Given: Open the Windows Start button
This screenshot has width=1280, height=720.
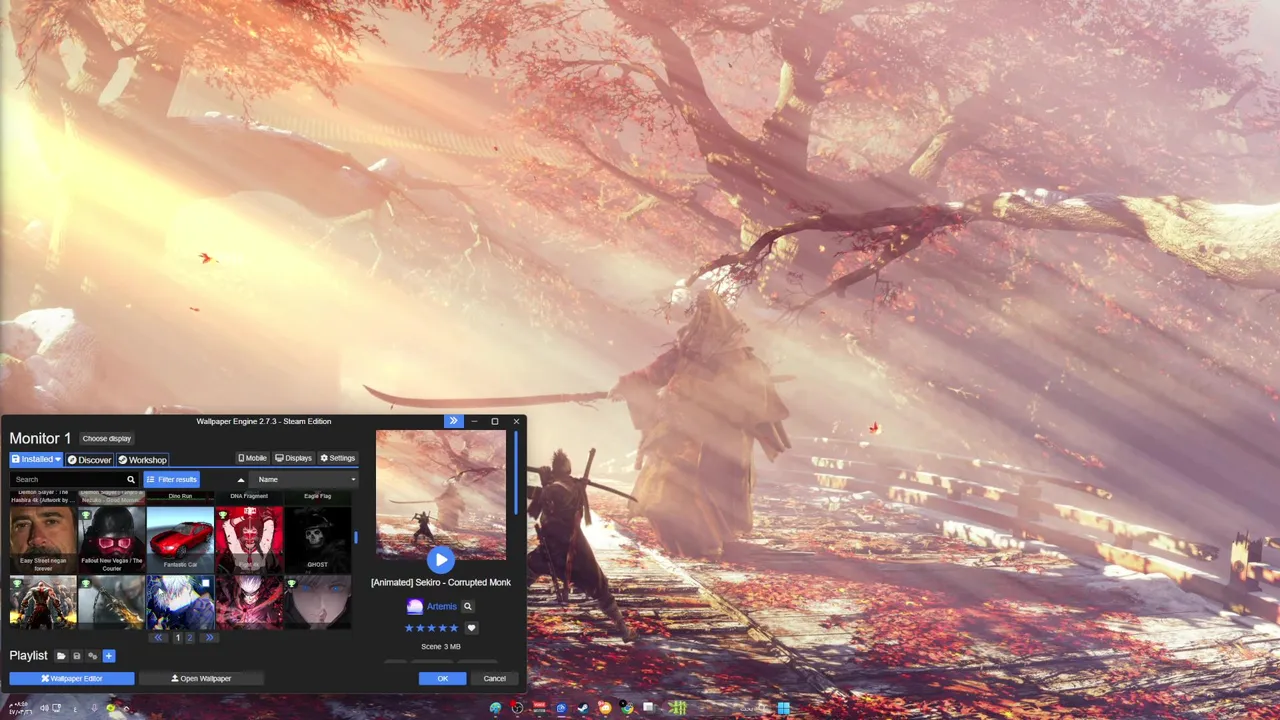Looking at the screenshot, I should point(784,708).
